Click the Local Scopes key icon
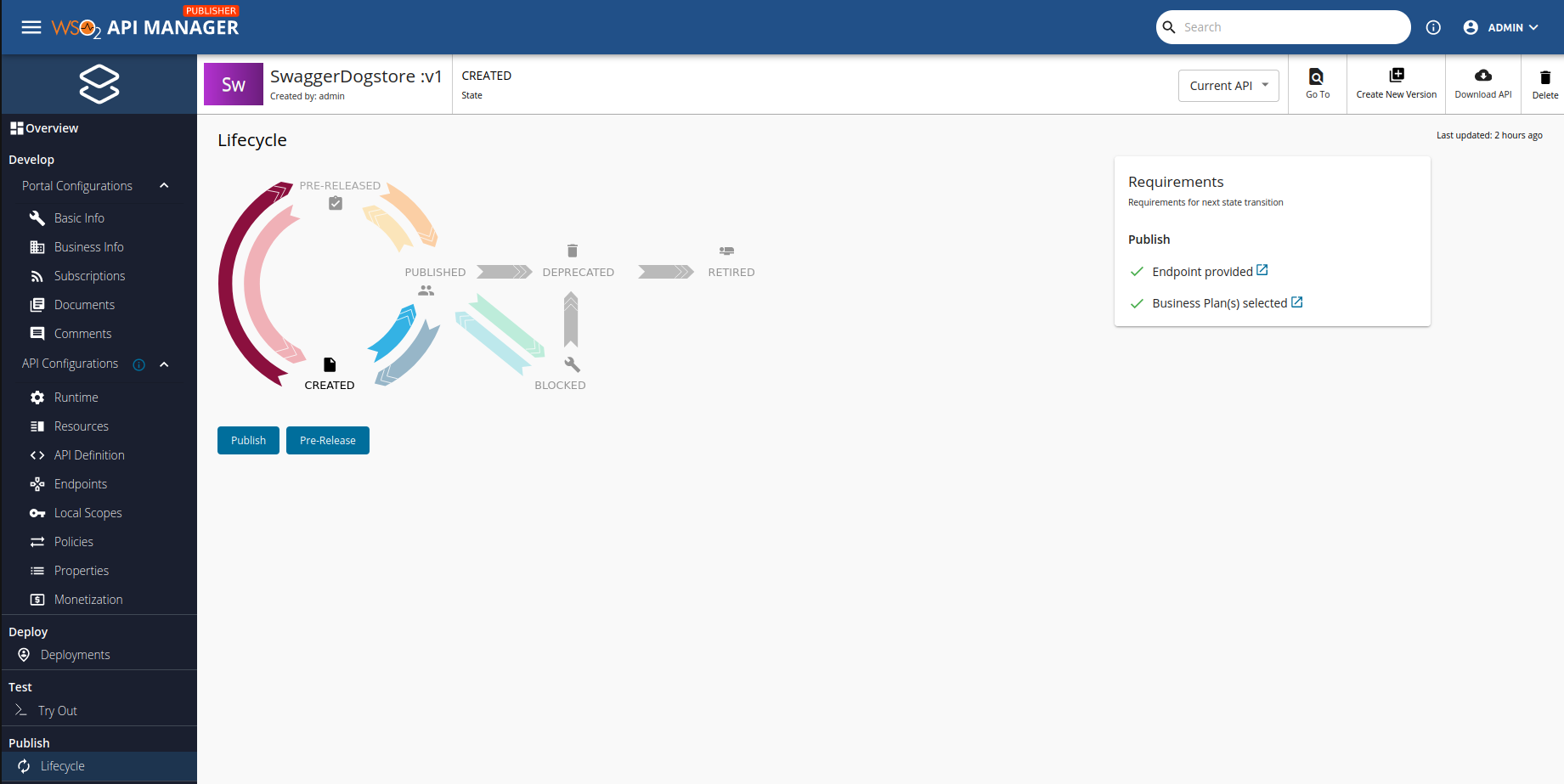The width and height of the screenshot is (1564, 784). click(x=37, y=513)
